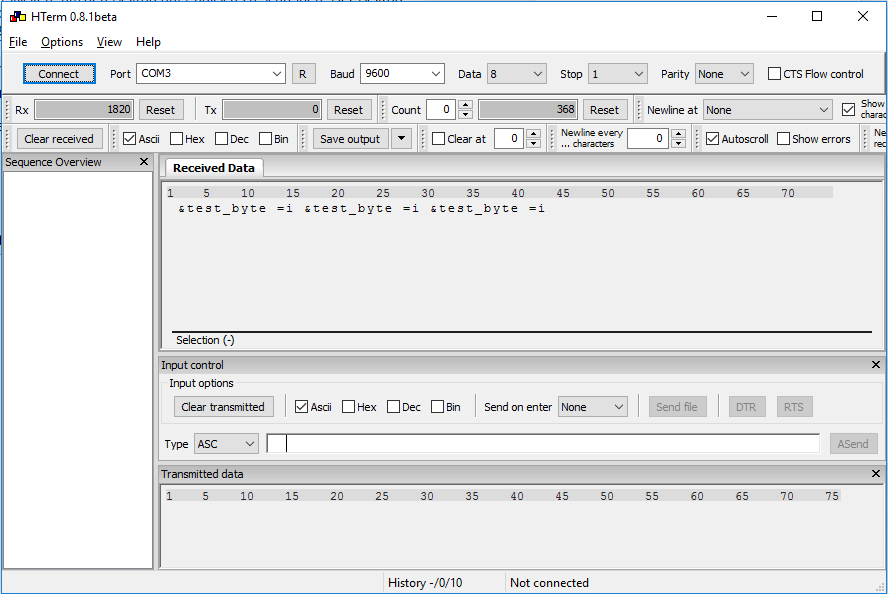The width and height of the screenshot is (888, 594).
Task: Increase the Count value with up arrow
Action: (x=465, y=105)
